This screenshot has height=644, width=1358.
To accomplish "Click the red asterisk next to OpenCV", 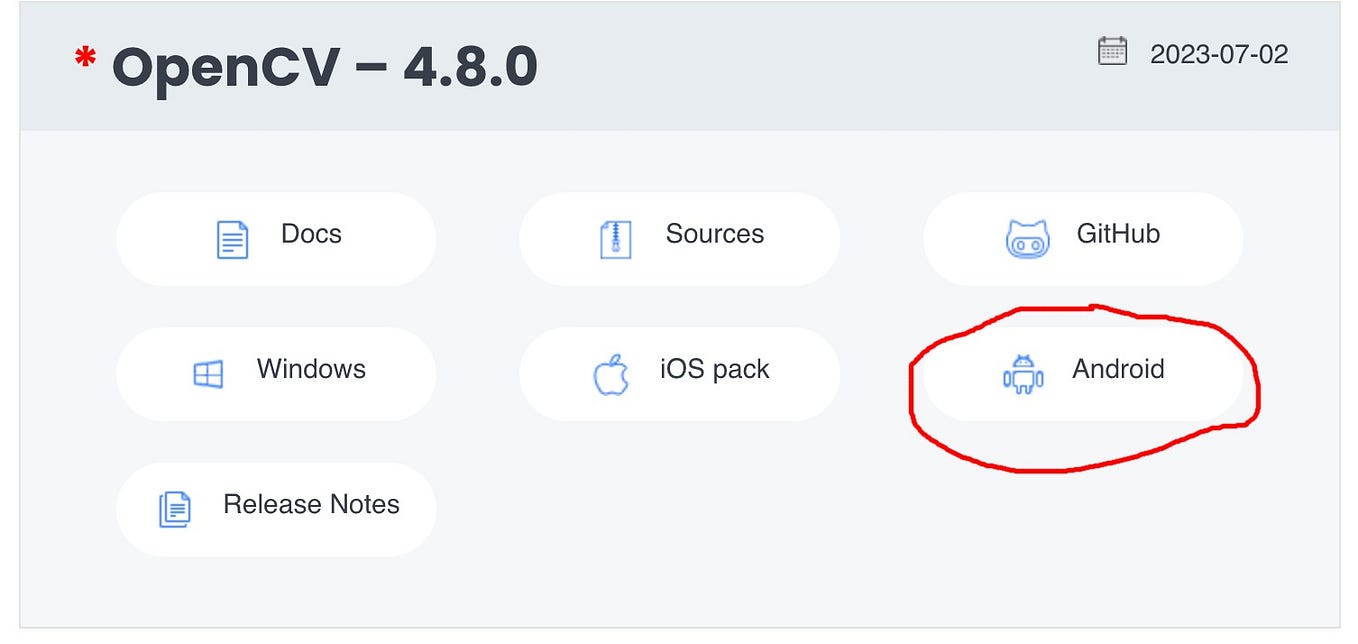I will click(84, 60).
